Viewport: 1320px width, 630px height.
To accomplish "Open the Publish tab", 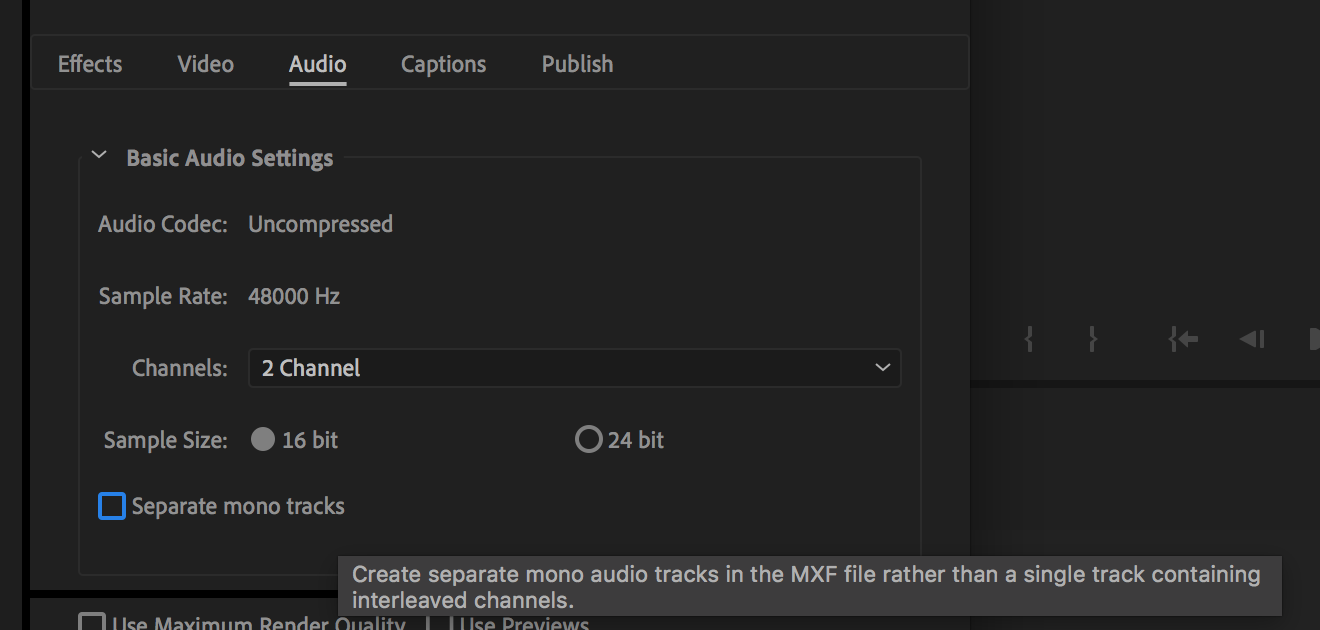I will click(577, 63).
